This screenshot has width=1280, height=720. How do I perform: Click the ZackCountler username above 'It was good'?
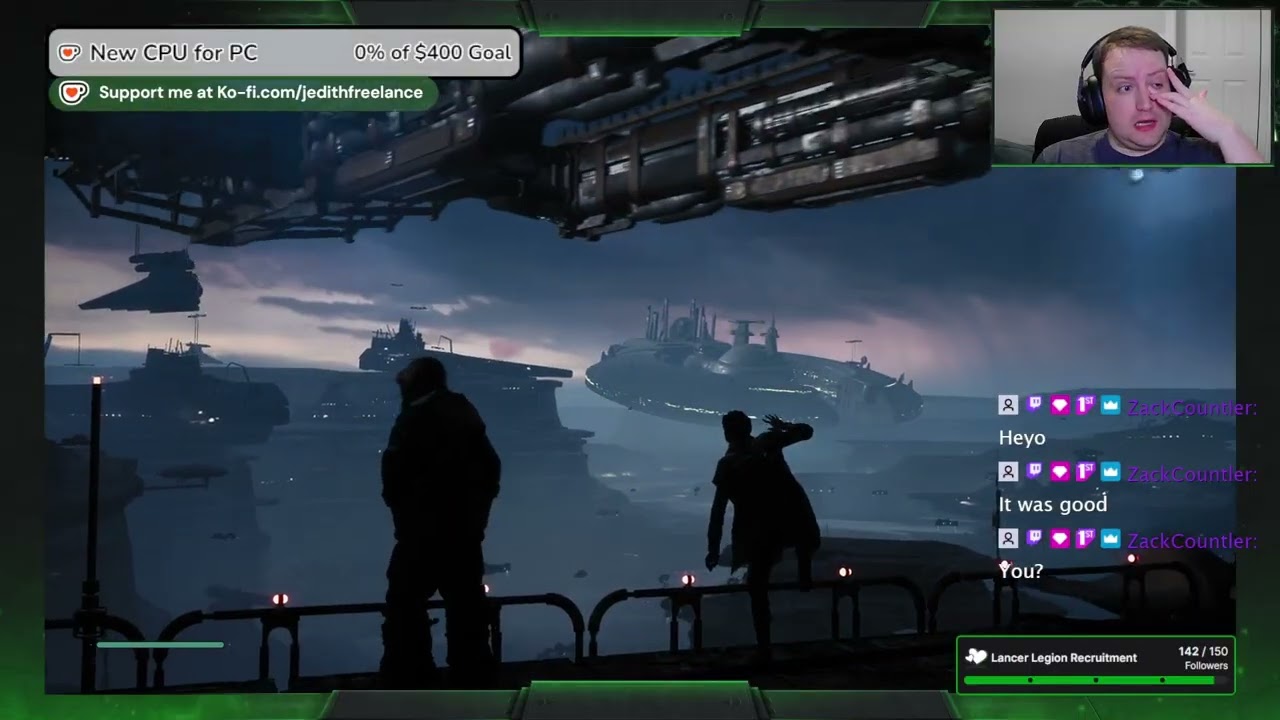[1191, 474]
